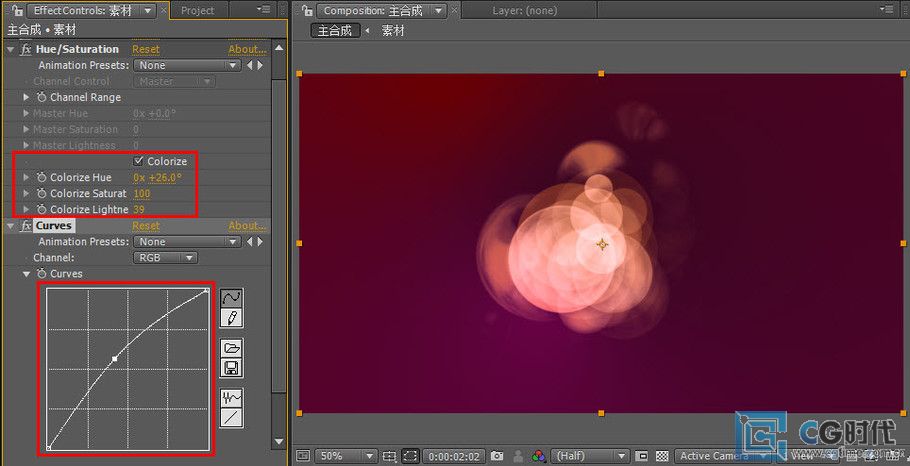910x466 pixels.
Task: Click the Always Preview This View icon
Action: click(x=304, y=456)
